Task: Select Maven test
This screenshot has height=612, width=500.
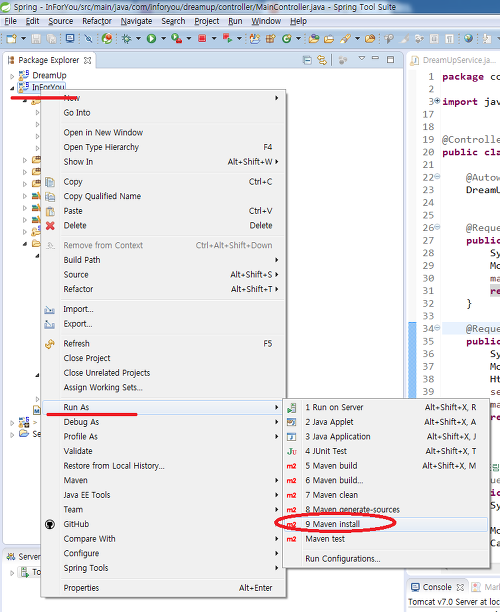Action: pyautogui.click(x=386, y=539)
